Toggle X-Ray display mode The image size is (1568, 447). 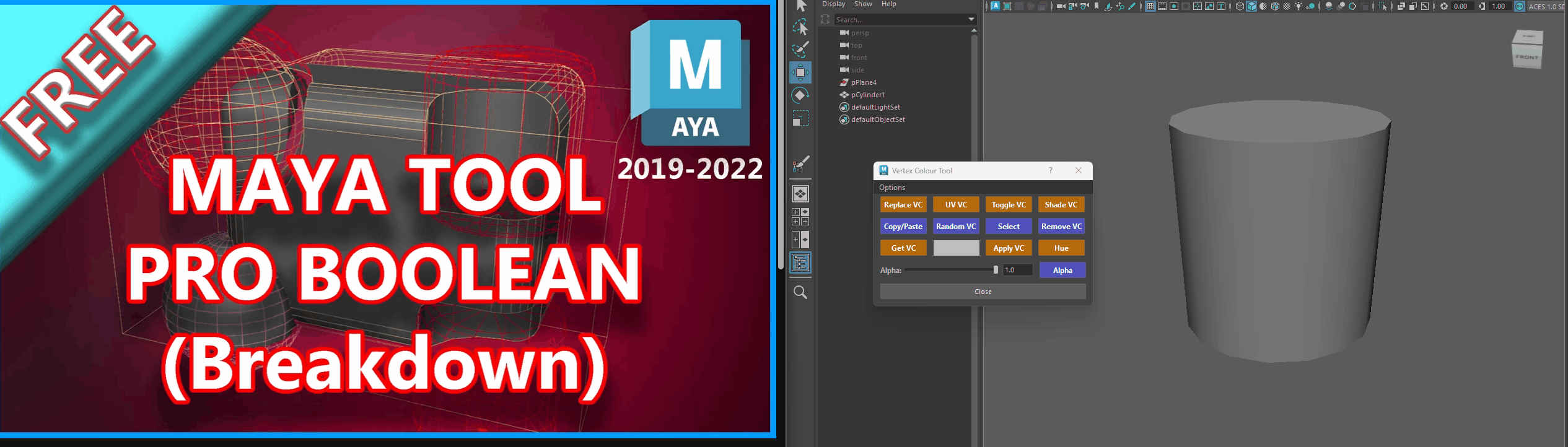(x=1401, y=6)
